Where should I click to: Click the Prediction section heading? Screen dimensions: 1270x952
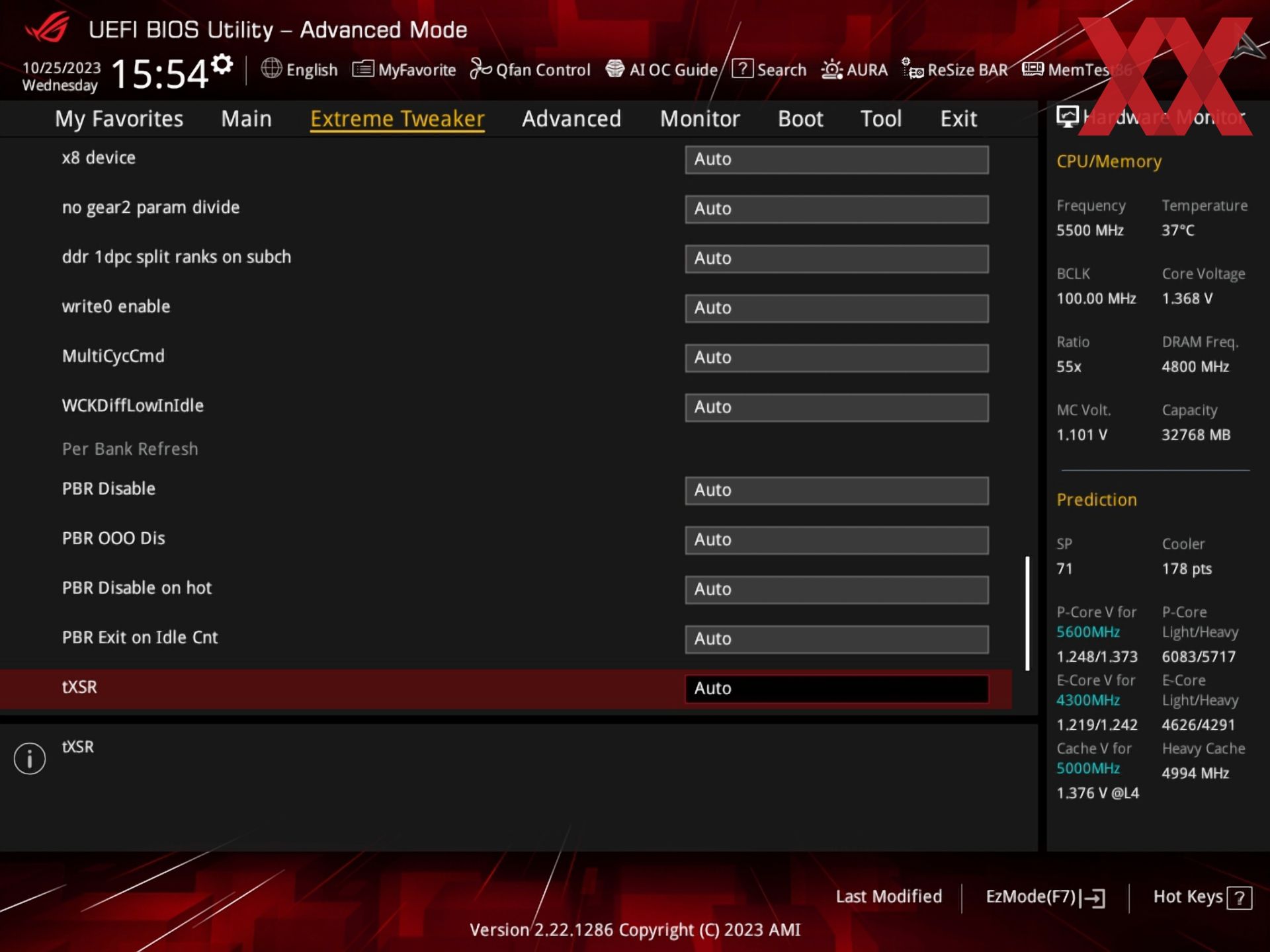tap(1096, 500)
